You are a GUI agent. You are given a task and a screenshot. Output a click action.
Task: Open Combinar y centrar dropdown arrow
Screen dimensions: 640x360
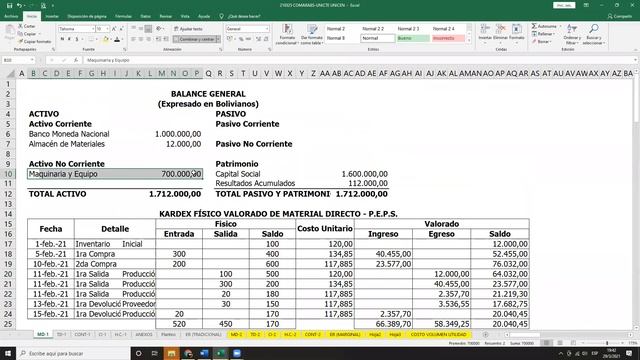click(x=218, y=39)
